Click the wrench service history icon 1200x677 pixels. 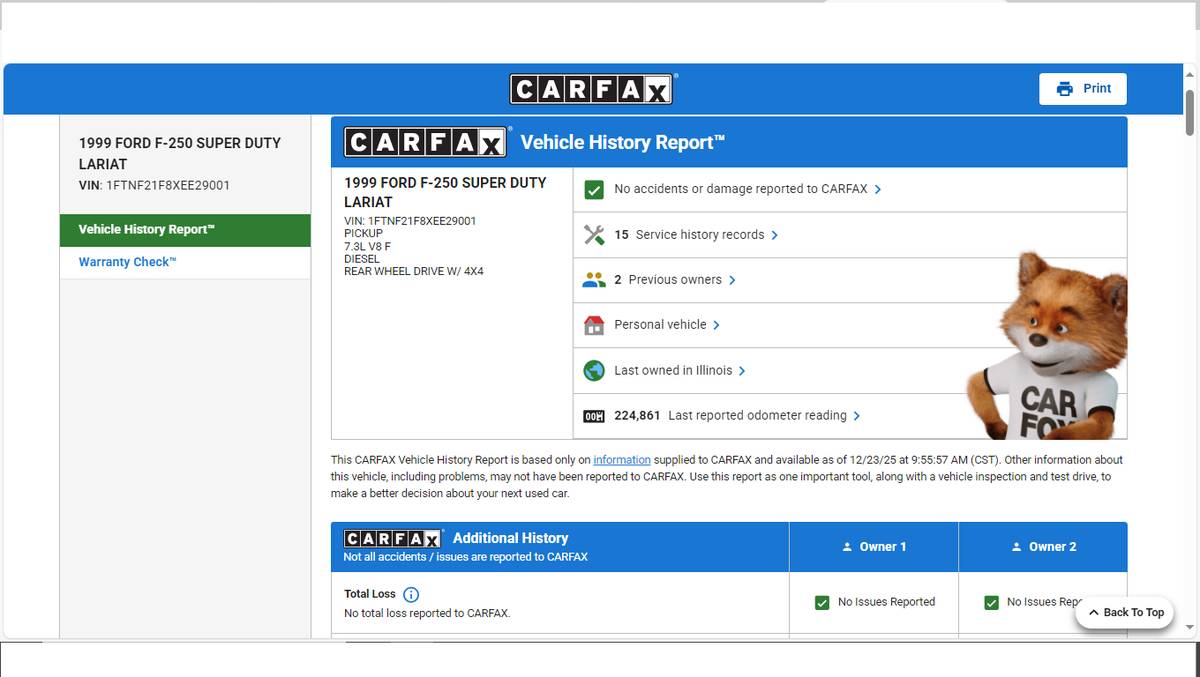coord(594,235)
